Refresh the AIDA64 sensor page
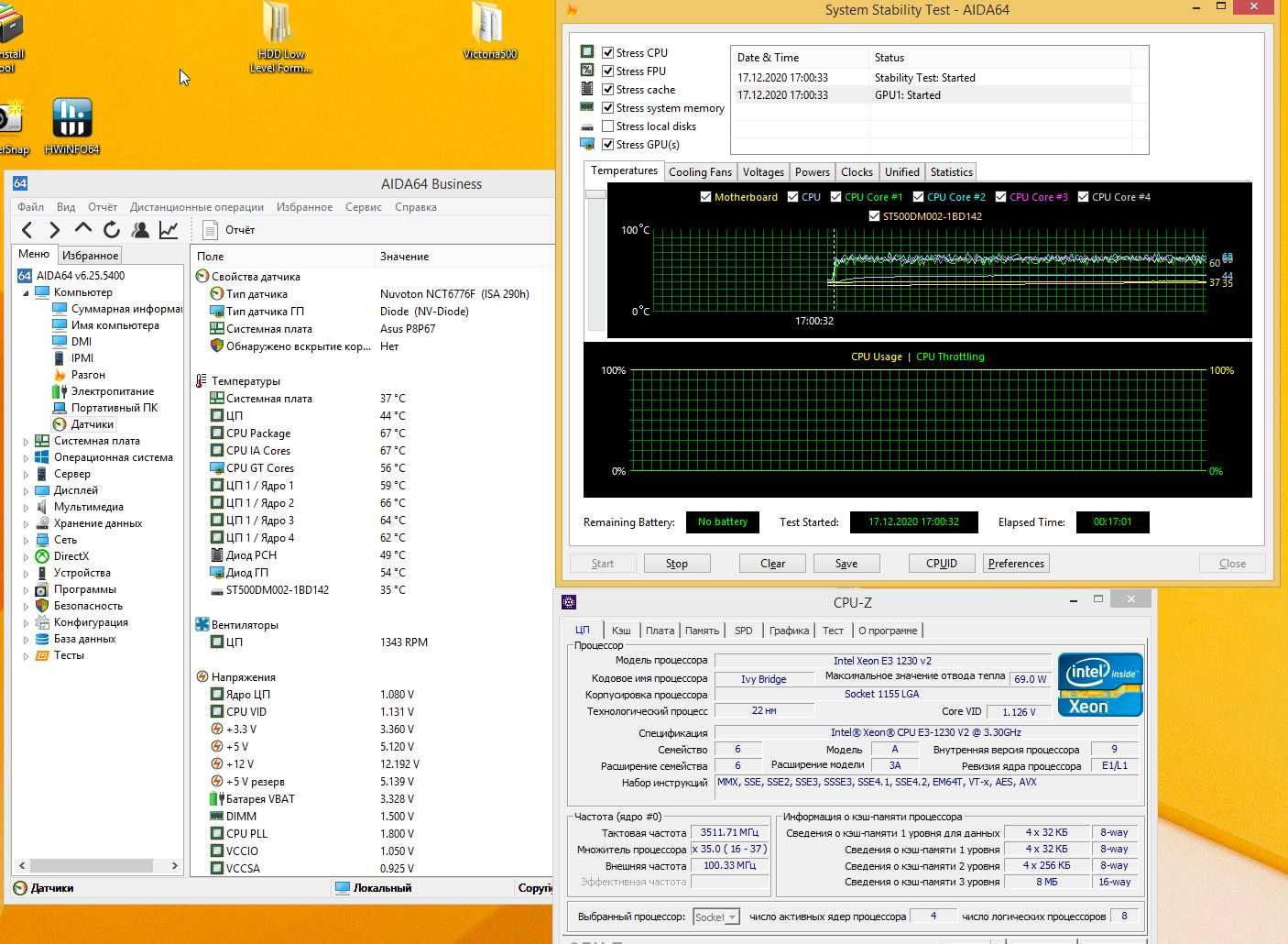This screenshot has height=944, width=1288. pyautogui.click(x=112, y=230)
